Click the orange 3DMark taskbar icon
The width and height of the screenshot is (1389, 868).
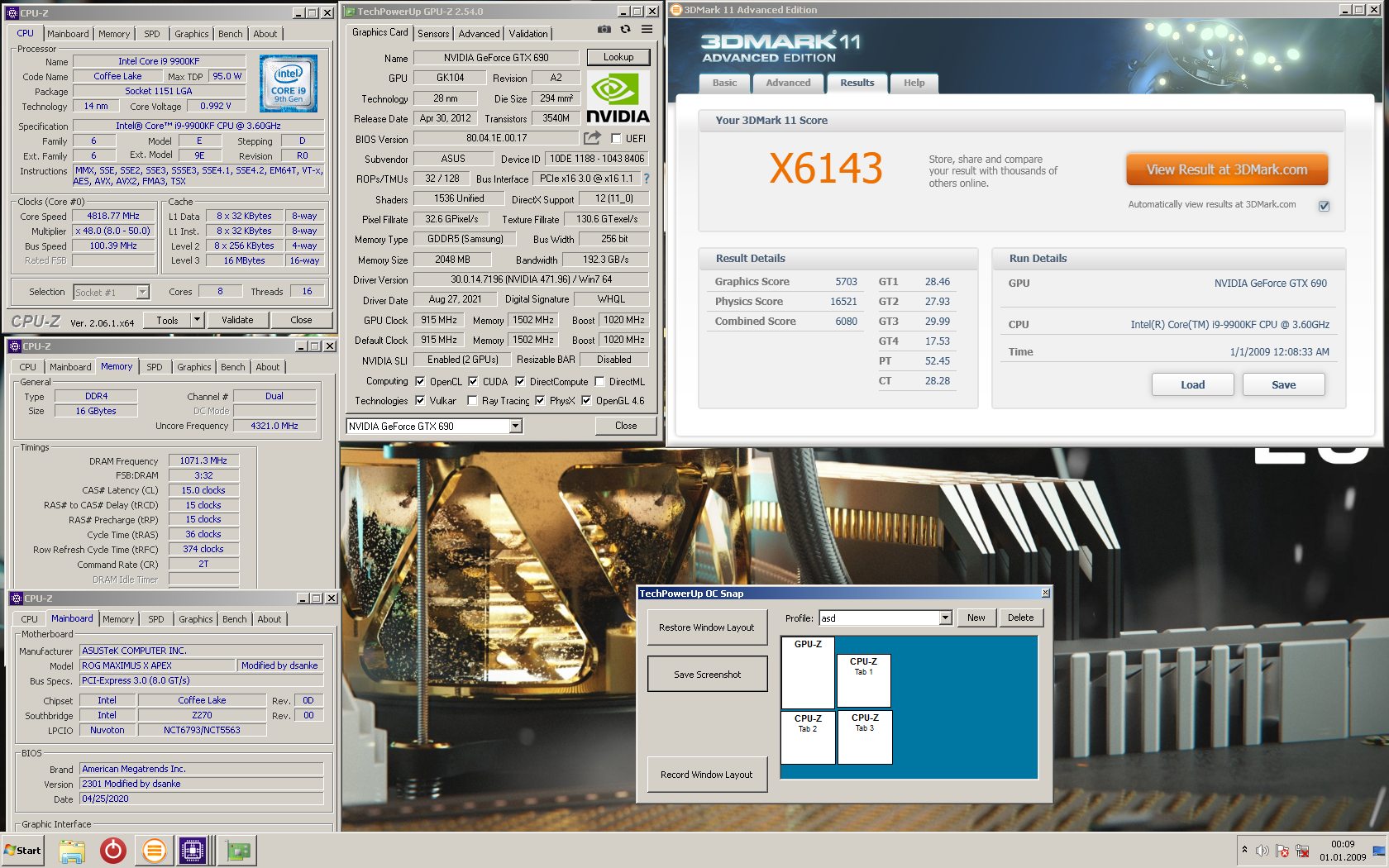point(154,851)
